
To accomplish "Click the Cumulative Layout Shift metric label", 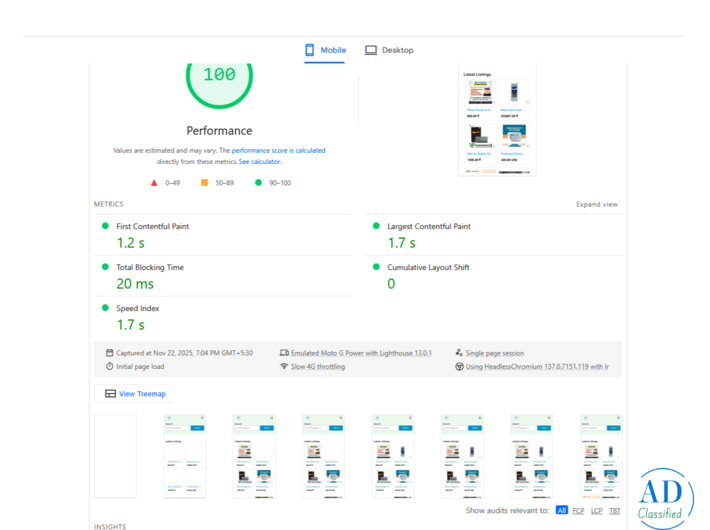I will coord(428,267).
